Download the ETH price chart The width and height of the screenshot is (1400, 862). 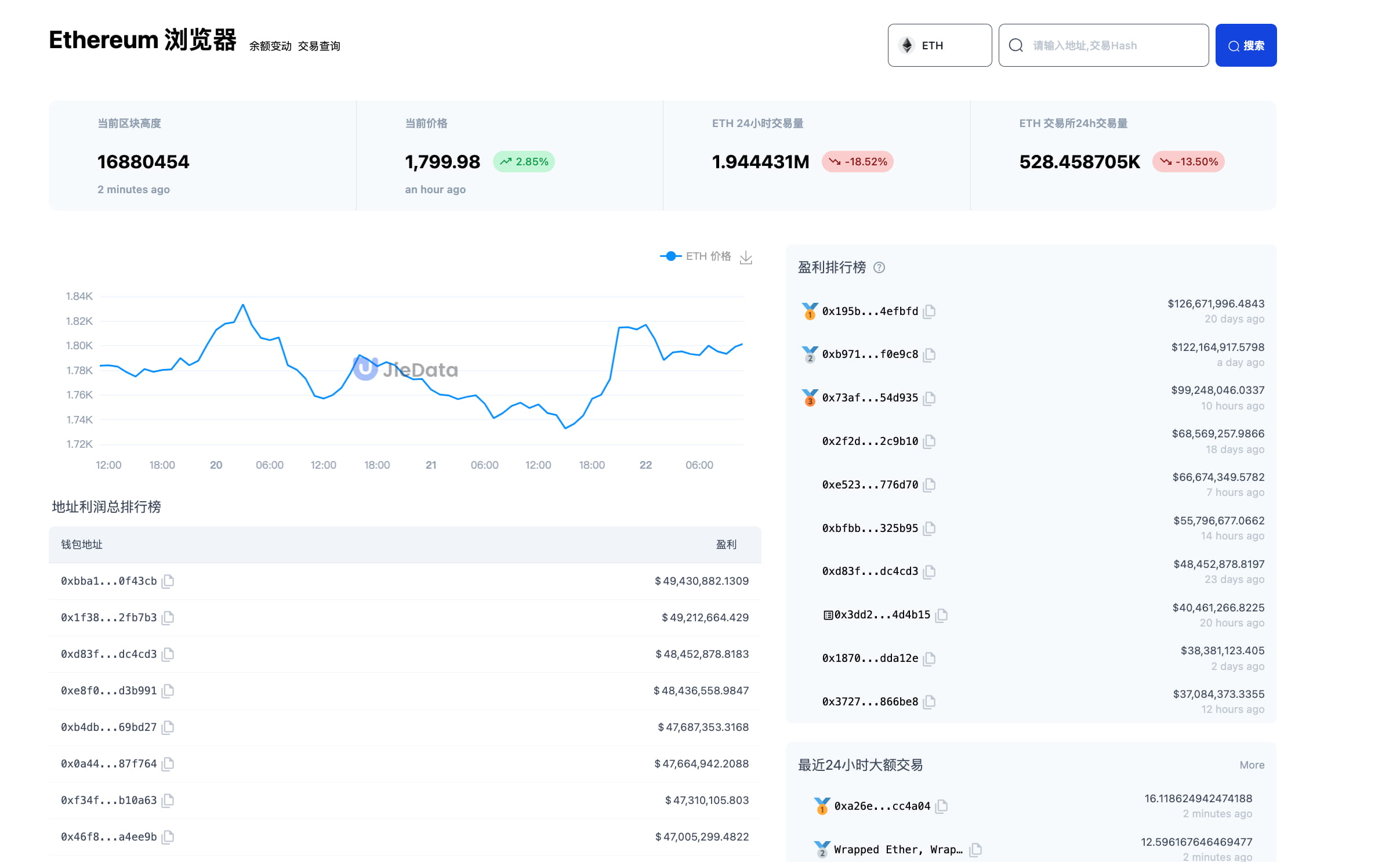(746, 257)
